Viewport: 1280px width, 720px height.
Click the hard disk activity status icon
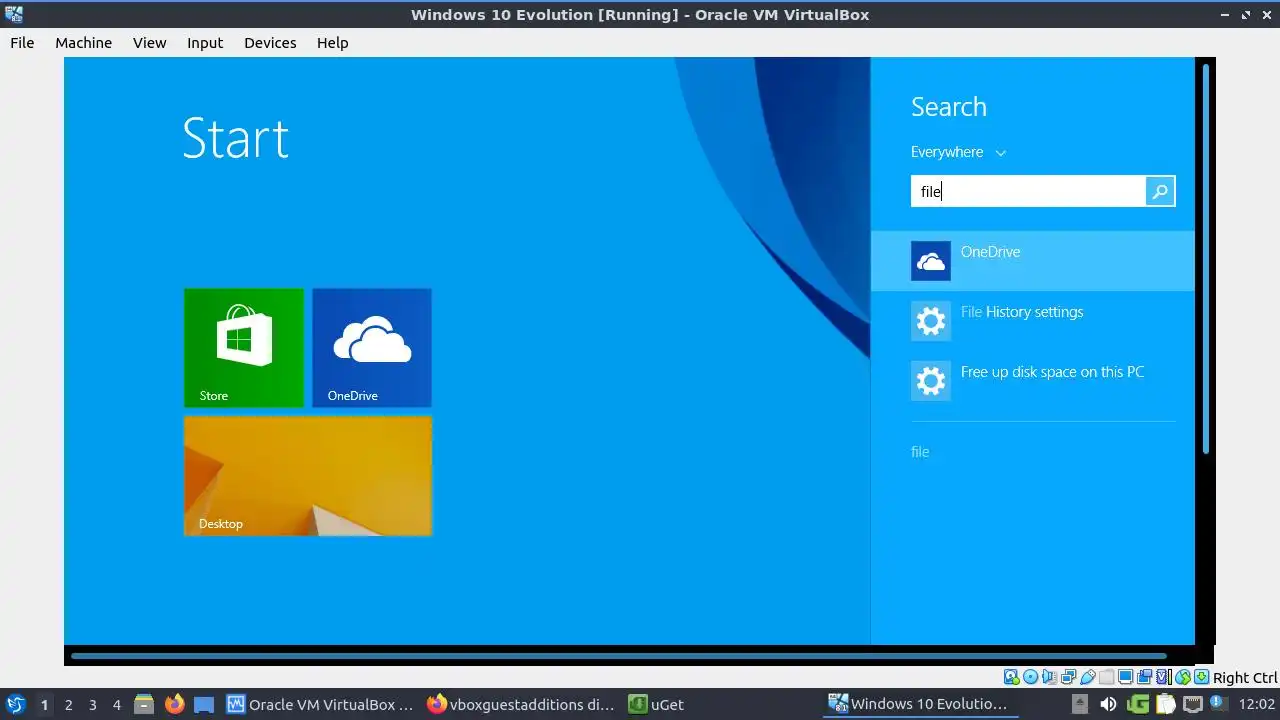click(x=1011, y=678)
